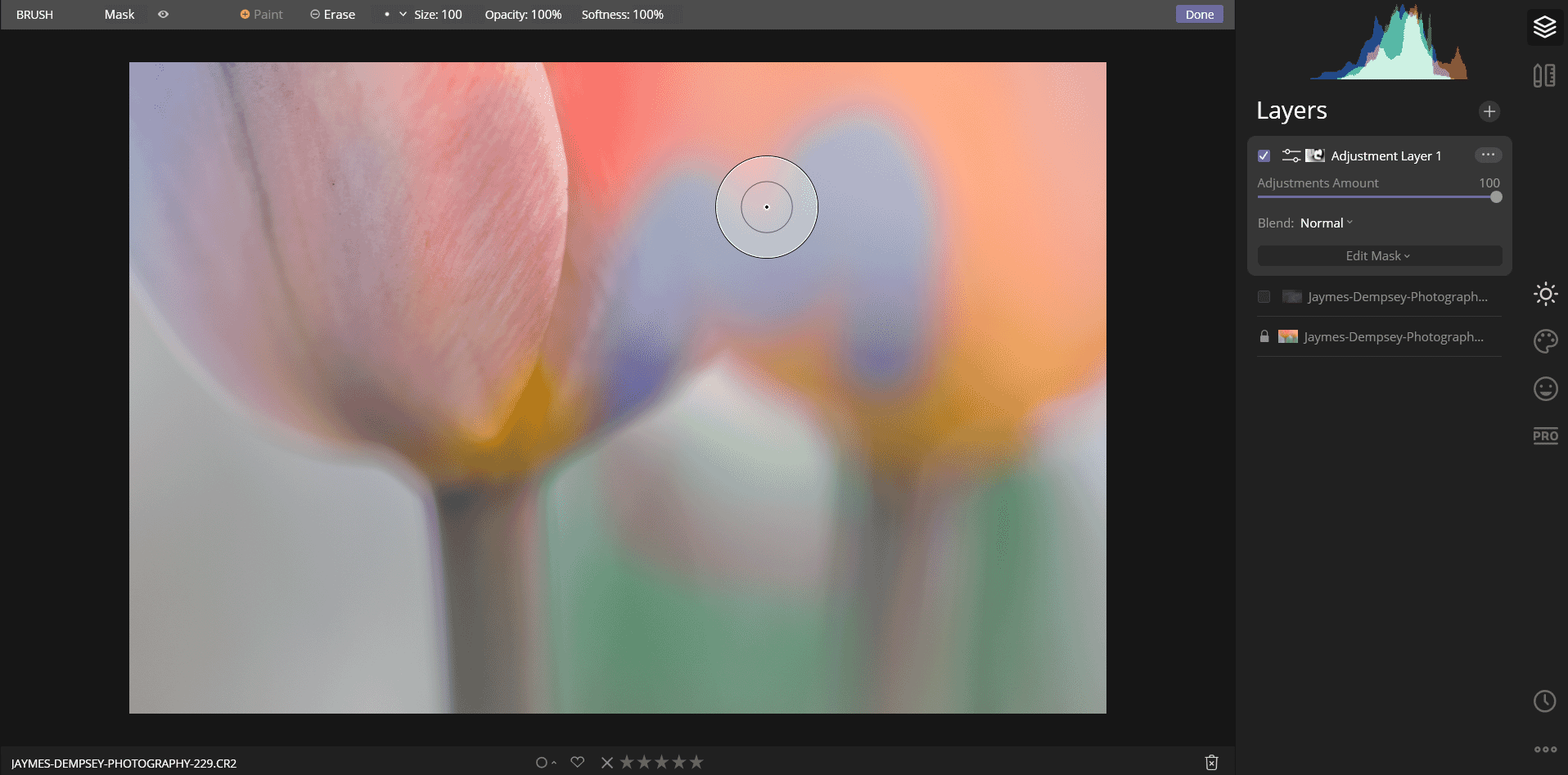Click the adjustment sliders icon on Adjustment Layer 1

point(1291,155)
